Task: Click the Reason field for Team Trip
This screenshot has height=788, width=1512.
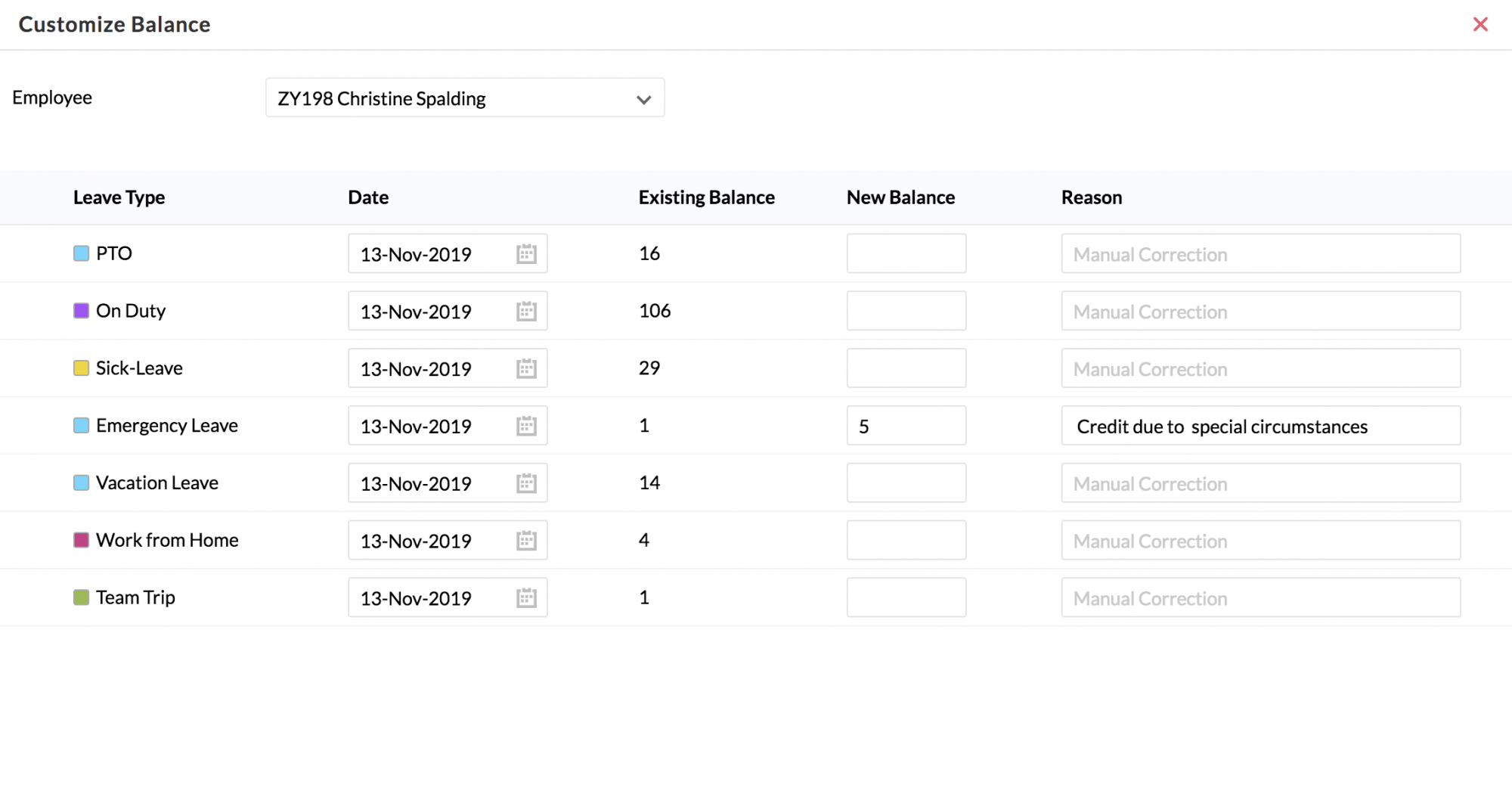Action: (x=1260, y=597)
